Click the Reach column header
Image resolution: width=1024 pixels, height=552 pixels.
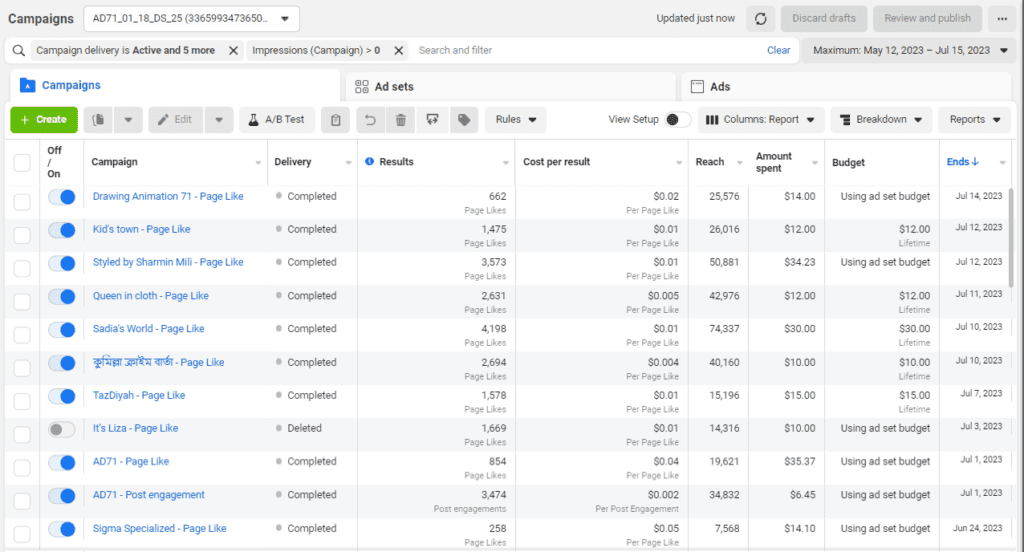pyautogui.click(x=710, y=161)
